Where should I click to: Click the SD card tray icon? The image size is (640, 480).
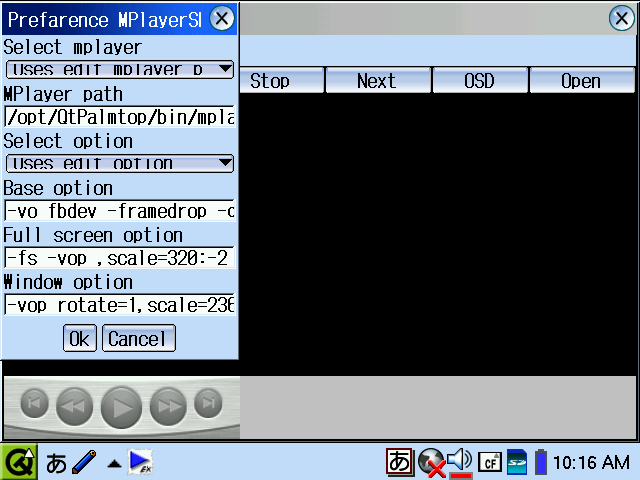517,462
